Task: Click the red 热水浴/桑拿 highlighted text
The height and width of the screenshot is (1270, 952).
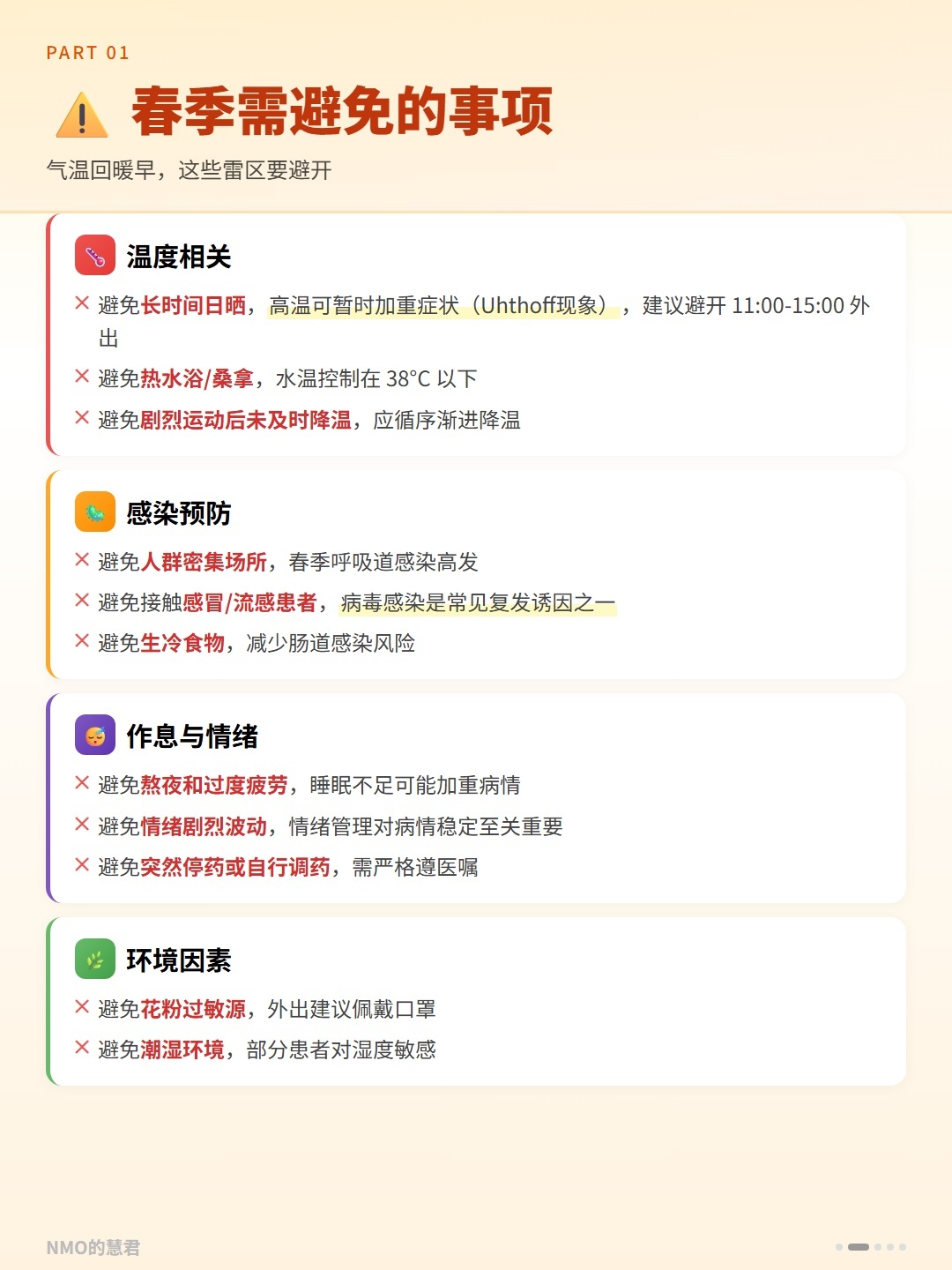Action: pyautogui.click(x=197, y=379)
